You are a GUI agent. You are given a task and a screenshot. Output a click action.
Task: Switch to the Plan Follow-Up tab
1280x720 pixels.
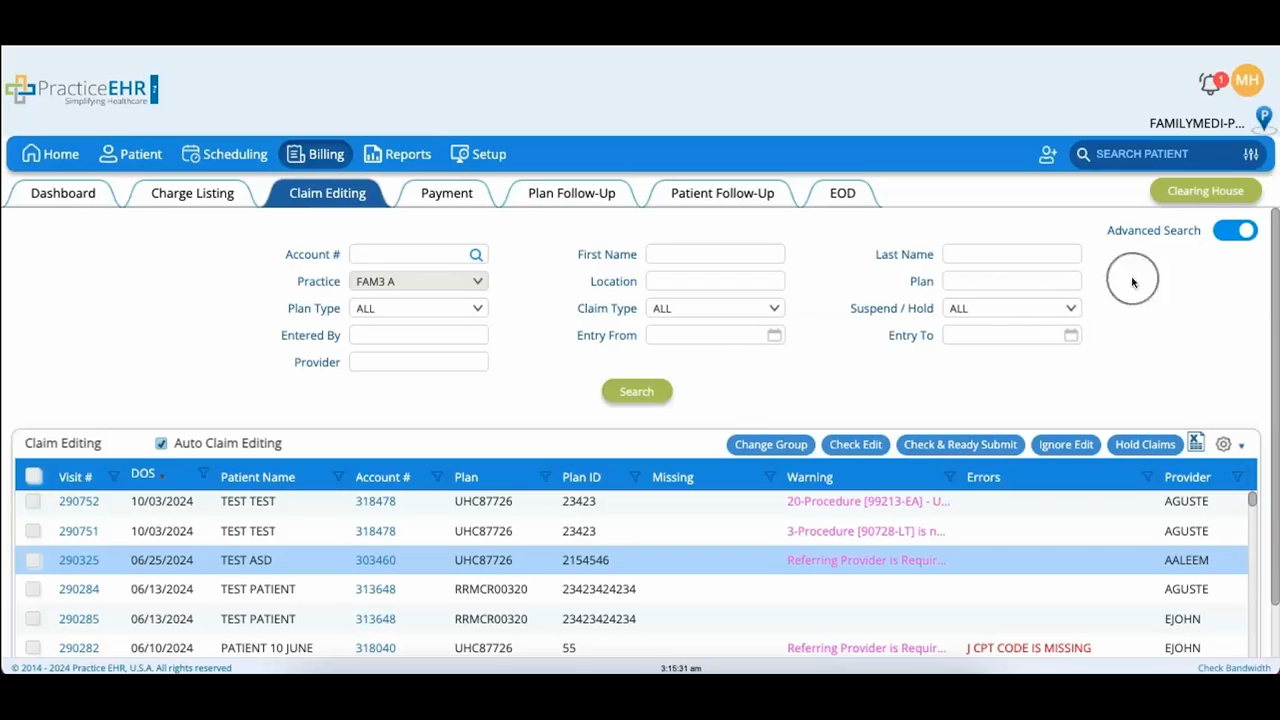click(572, 193)
